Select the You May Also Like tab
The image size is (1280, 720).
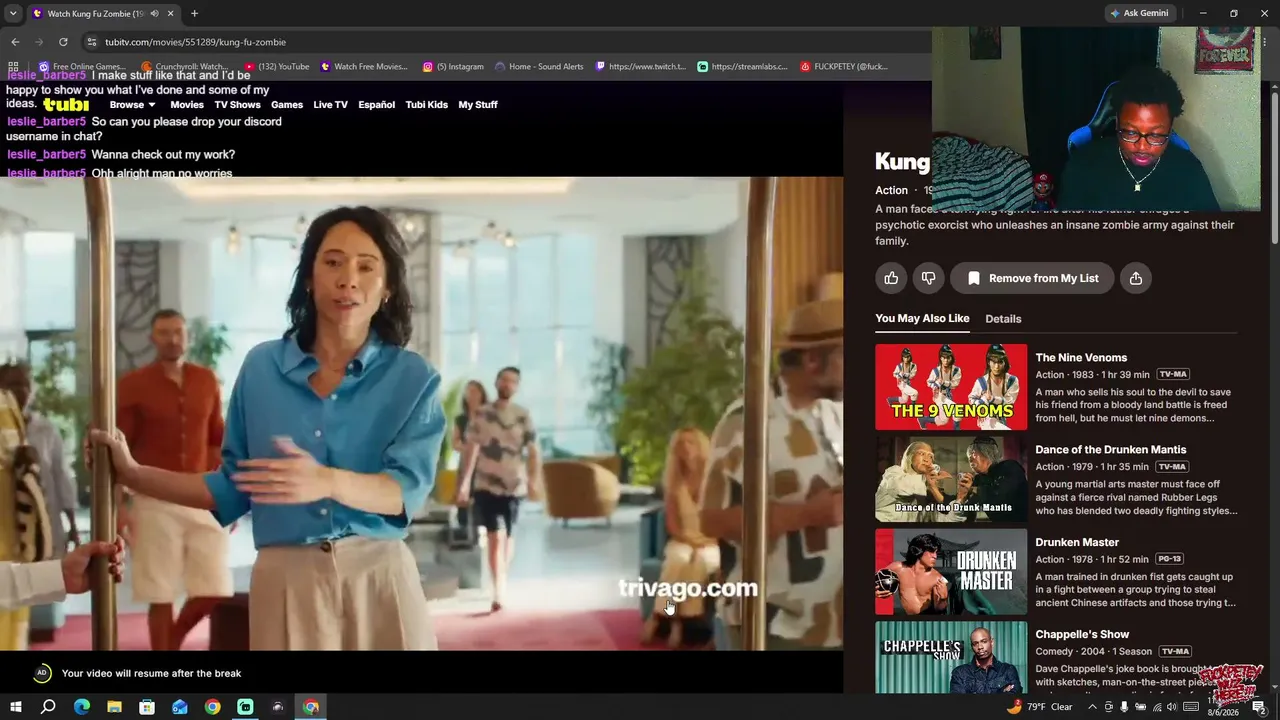point(922,319)
